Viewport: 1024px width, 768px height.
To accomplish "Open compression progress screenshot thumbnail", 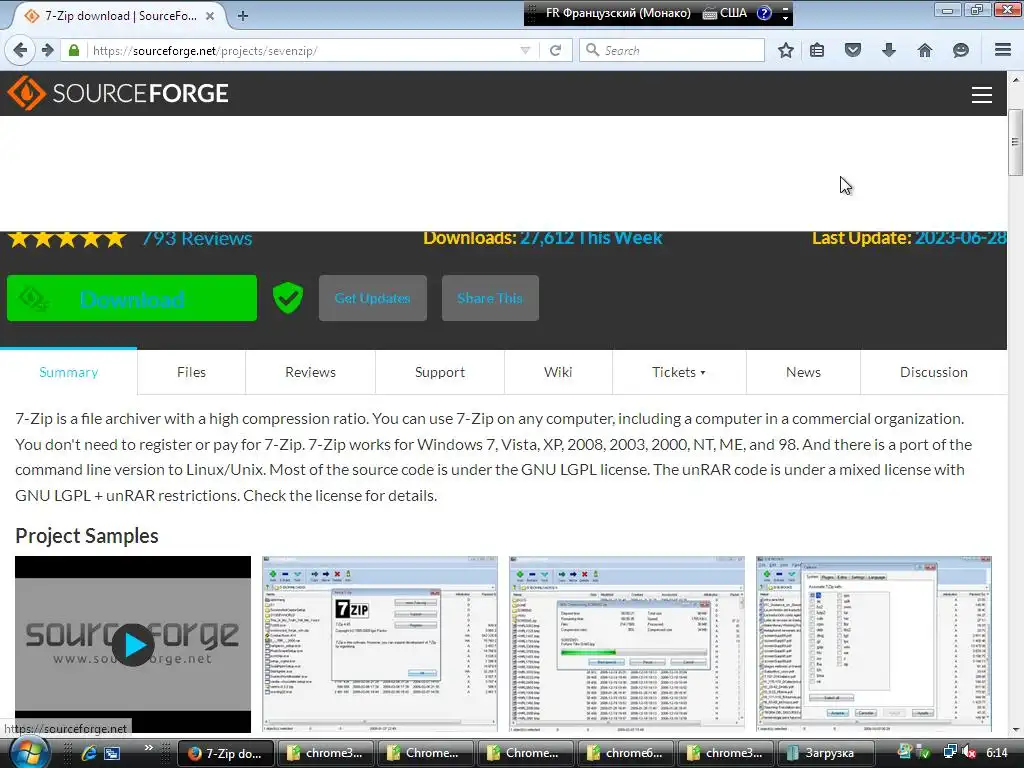I will [627, 644].
